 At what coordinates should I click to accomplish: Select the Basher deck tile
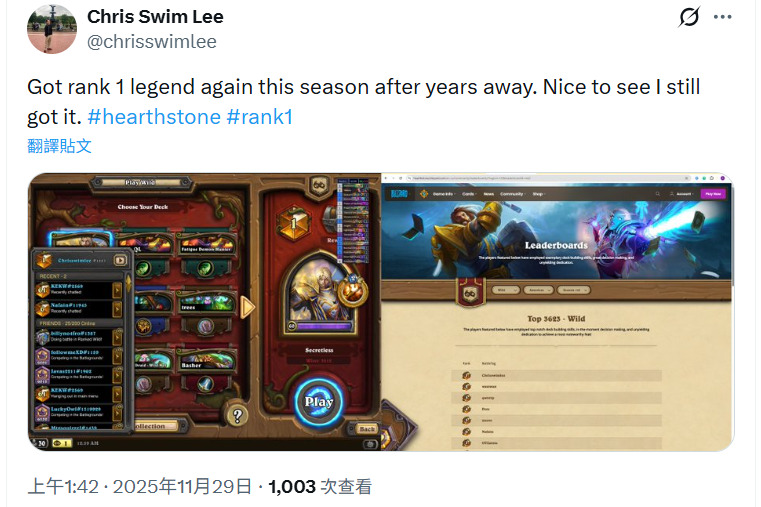click(x=206, y=362)
